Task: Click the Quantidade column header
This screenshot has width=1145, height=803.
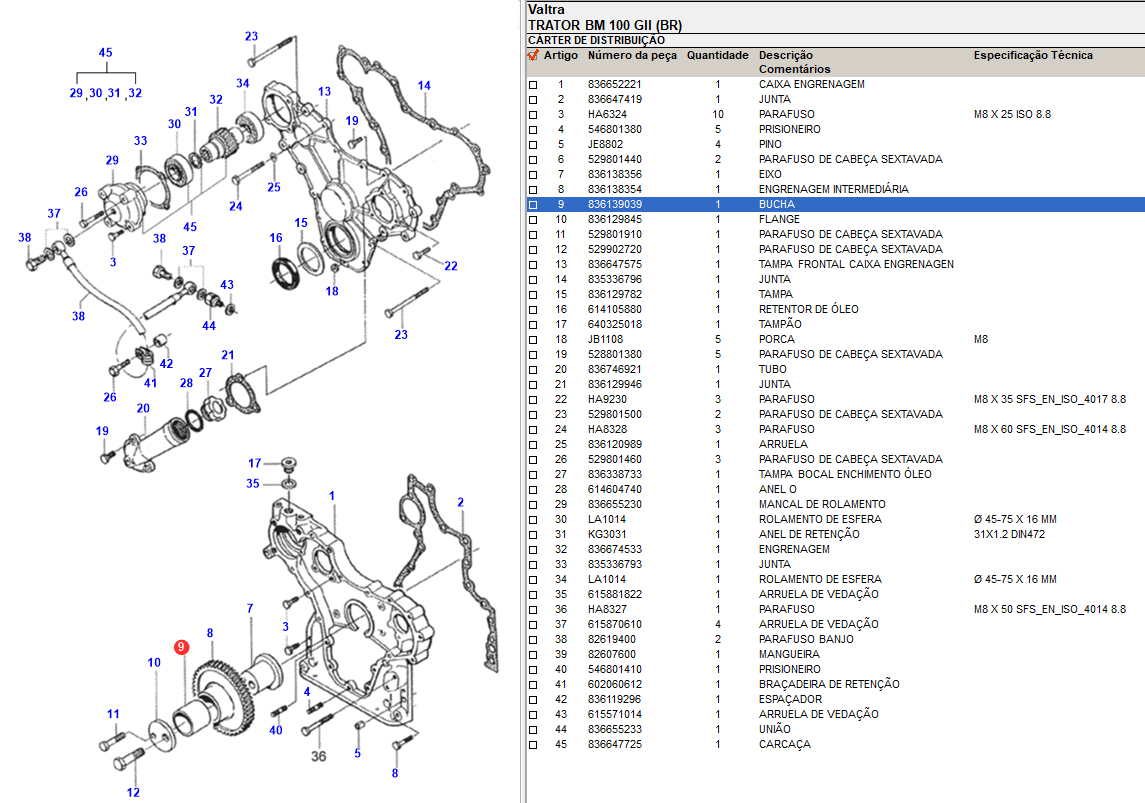Action: click(717, 55)
